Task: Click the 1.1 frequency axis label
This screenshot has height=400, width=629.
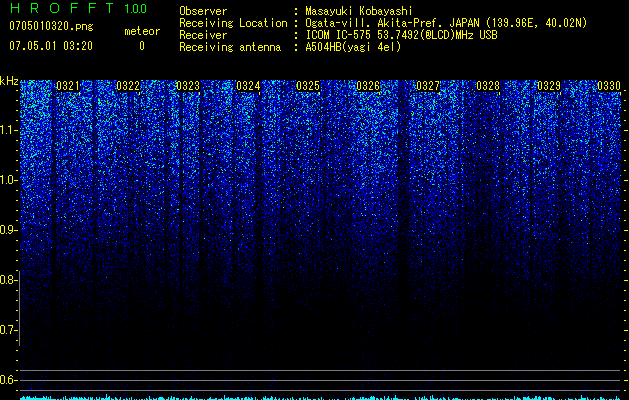Action: pyautogui.click(x=8, y=130)
